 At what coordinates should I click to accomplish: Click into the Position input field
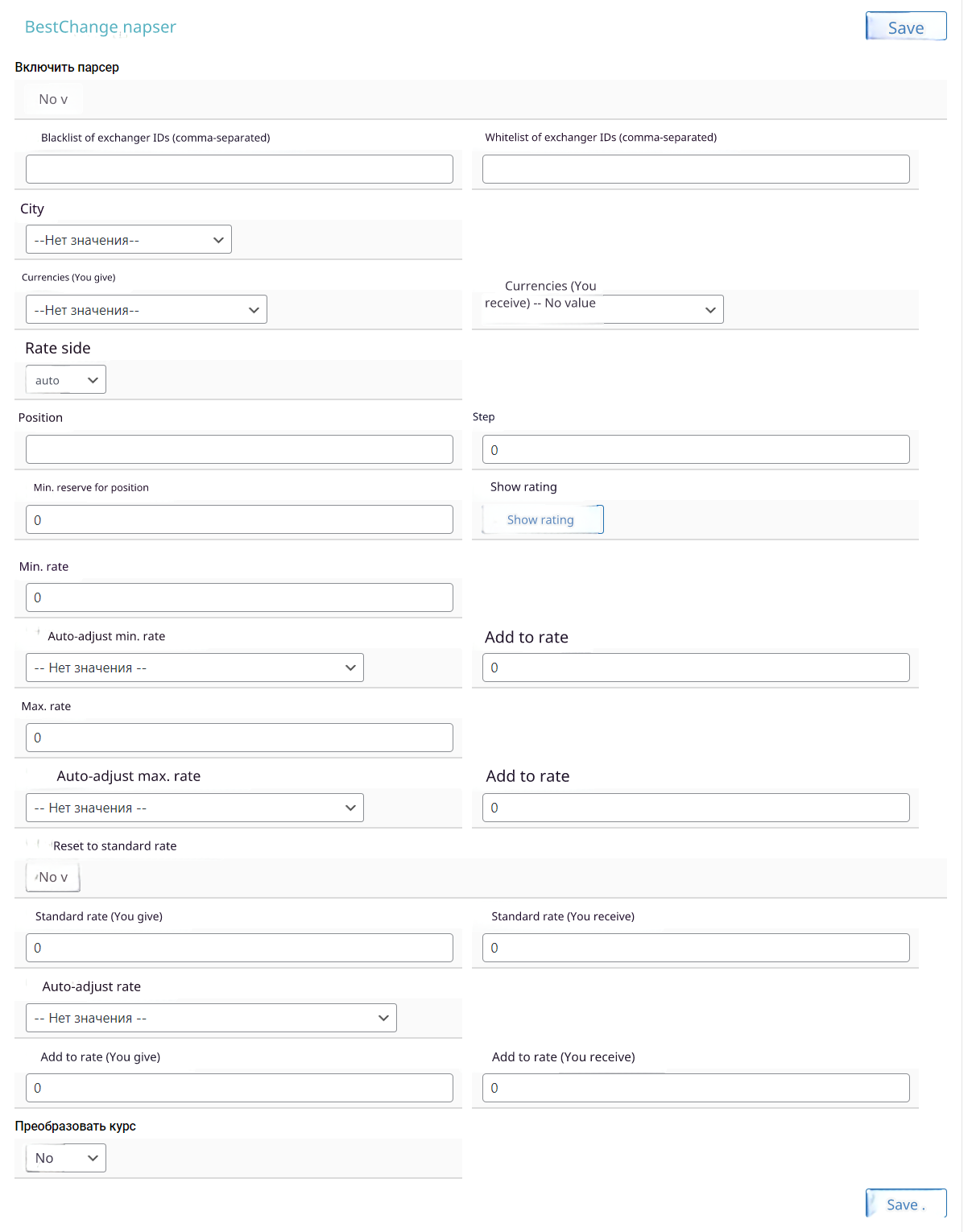coord(239,449)
